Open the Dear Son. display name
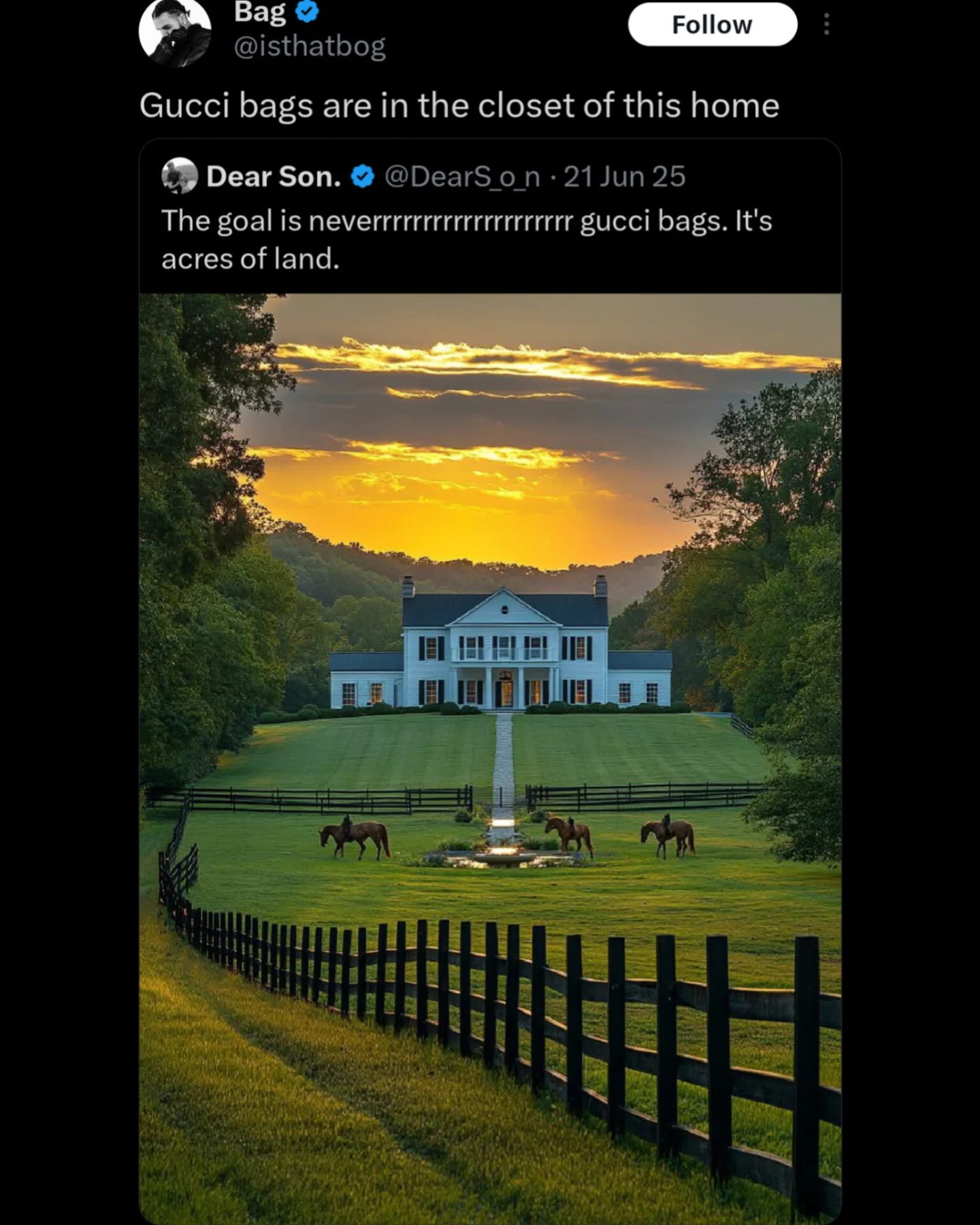The image size is (980, 1225). [x=274, y=177]
